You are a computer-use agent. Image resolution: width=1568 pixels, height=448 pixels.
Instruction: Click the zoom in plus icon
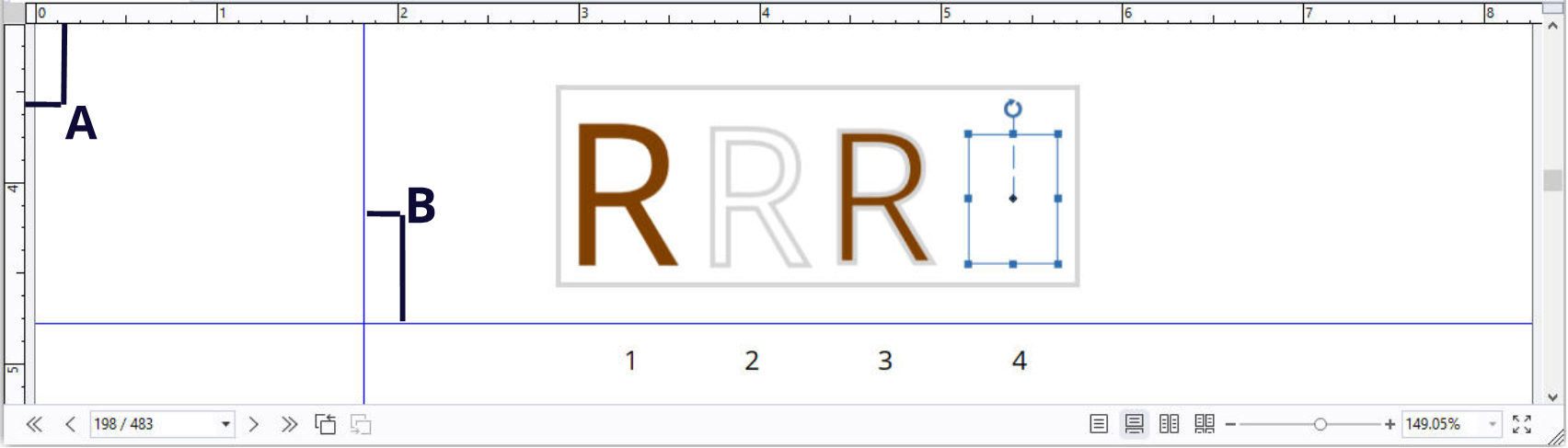1389,424
